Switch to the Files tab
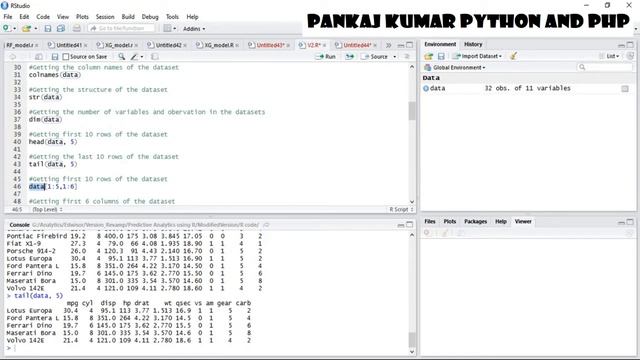The image size is (640, 360). (430, 221)
